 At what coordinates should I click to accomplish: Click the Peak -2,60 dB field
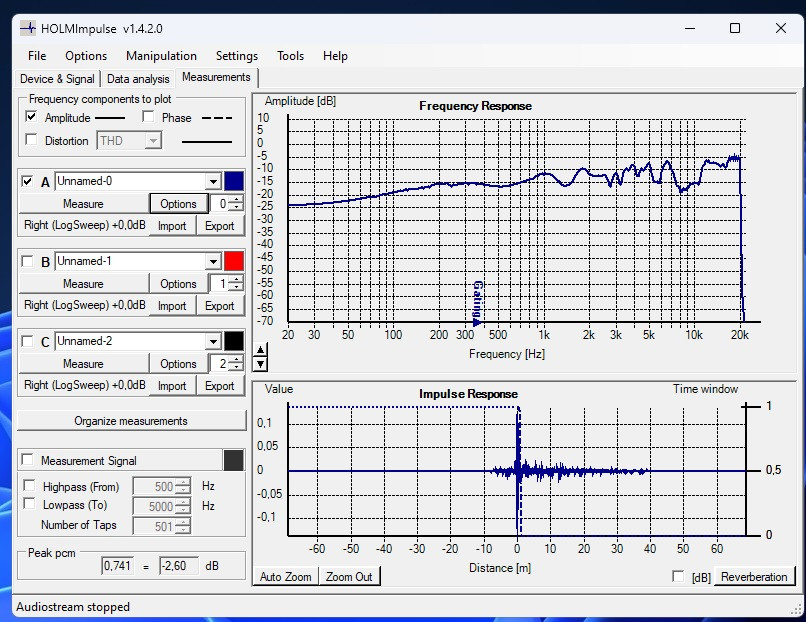pos(178,566)
